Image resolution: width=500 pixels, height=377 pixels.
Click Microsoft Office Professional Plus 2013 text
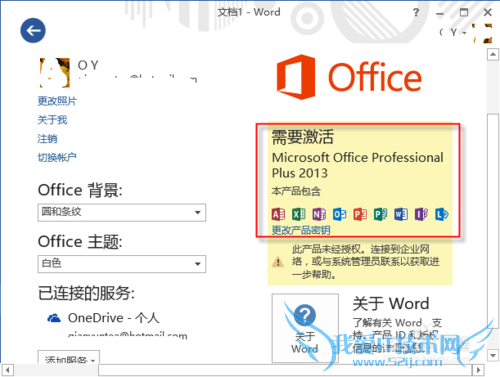tap(358, 165)
